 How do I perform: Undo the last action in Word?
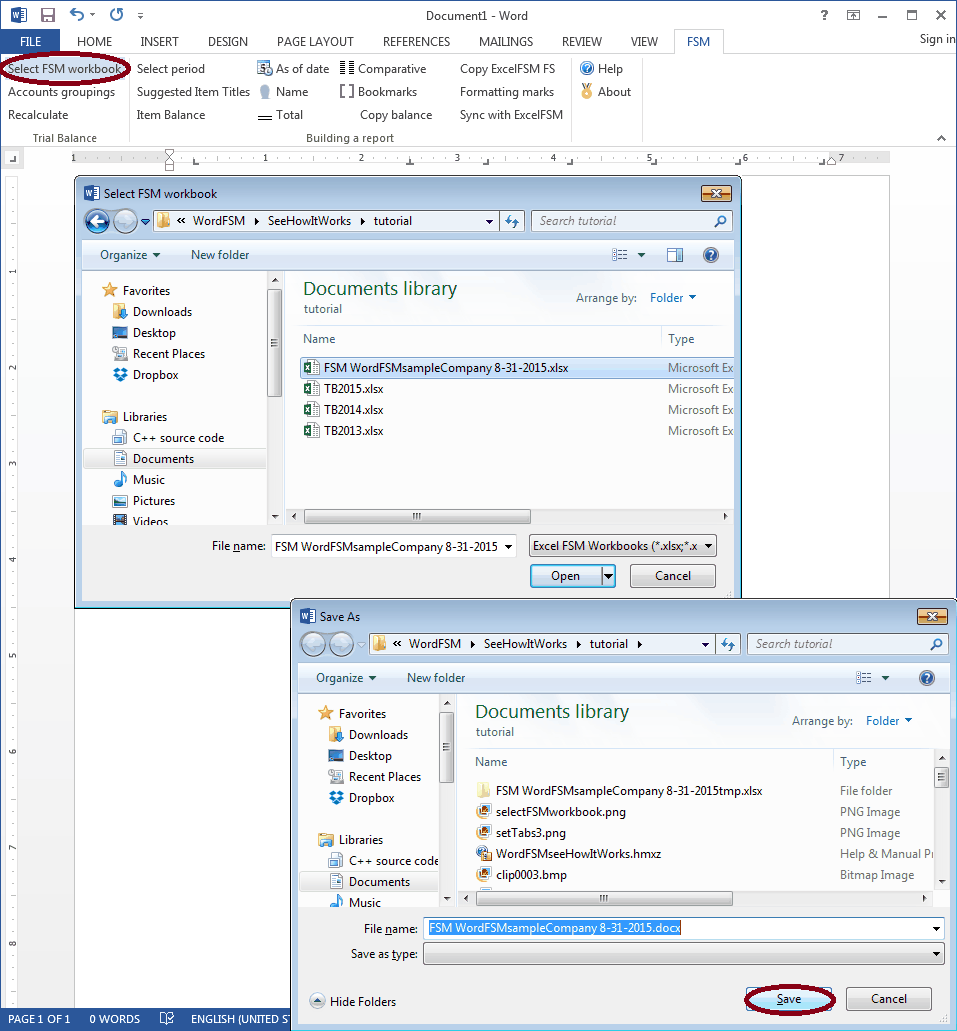(77, 14)
